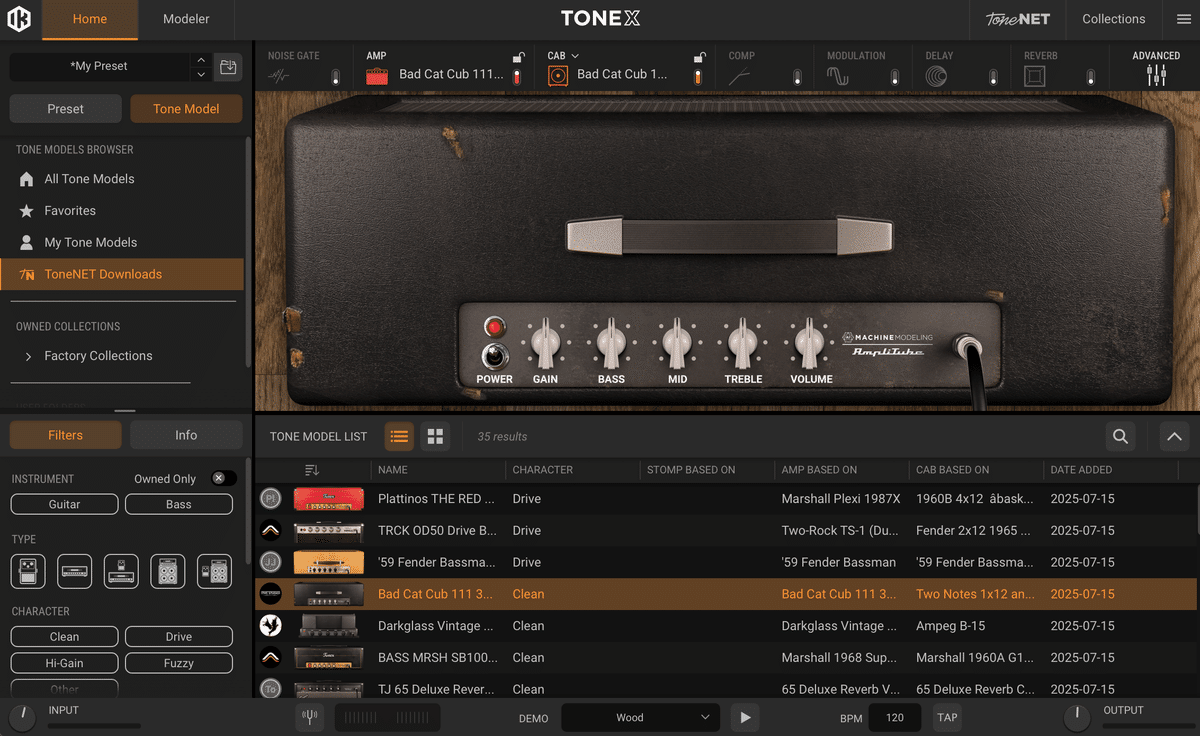Flip the amp POWER toggle switch
This screenshot has width=1200, height=736.
click(x=493, y=356)
